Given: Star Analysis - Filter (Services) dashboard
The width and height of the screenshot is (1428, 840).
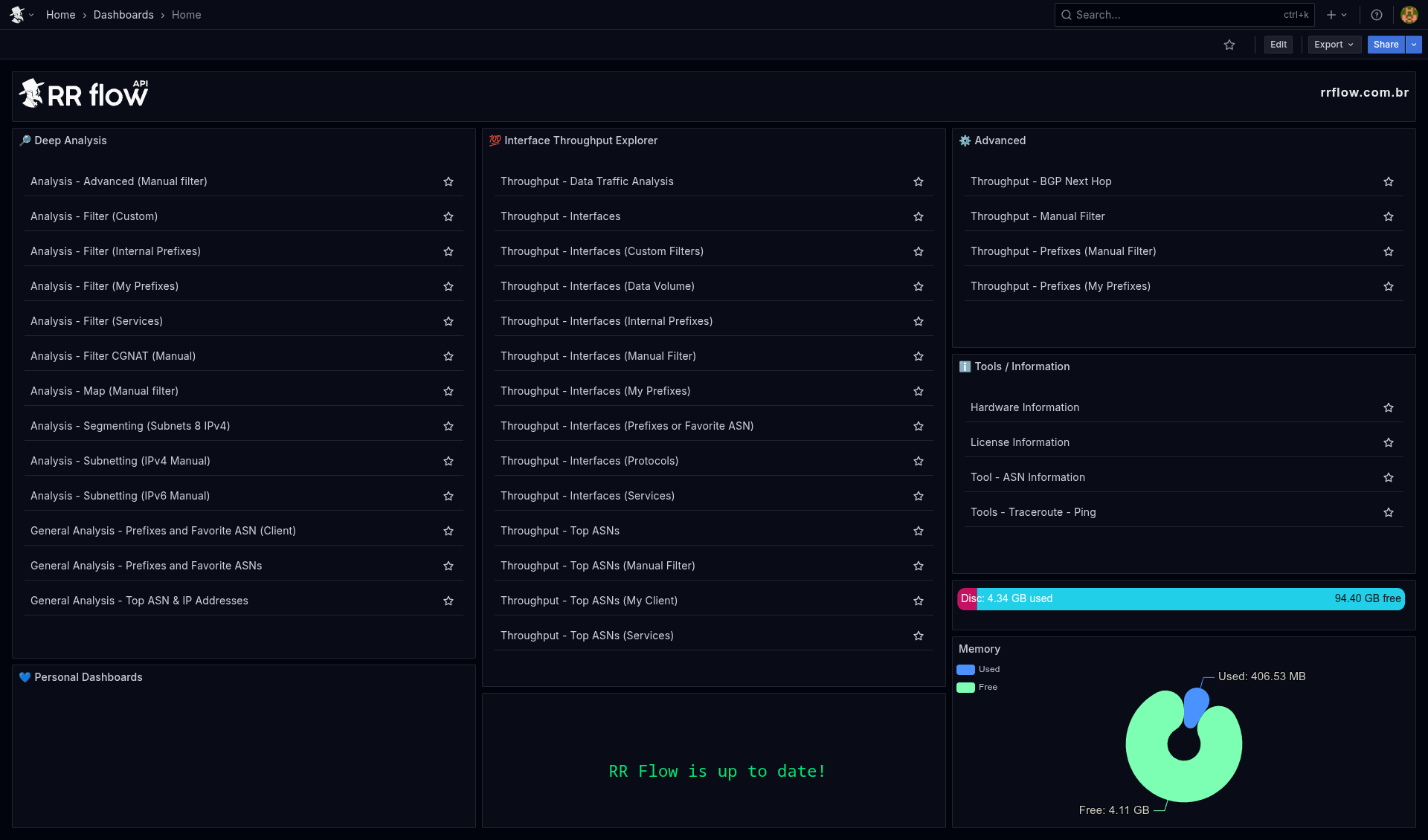Looking at the screenshot, I should pyautogui.click(x=448, y=321).
